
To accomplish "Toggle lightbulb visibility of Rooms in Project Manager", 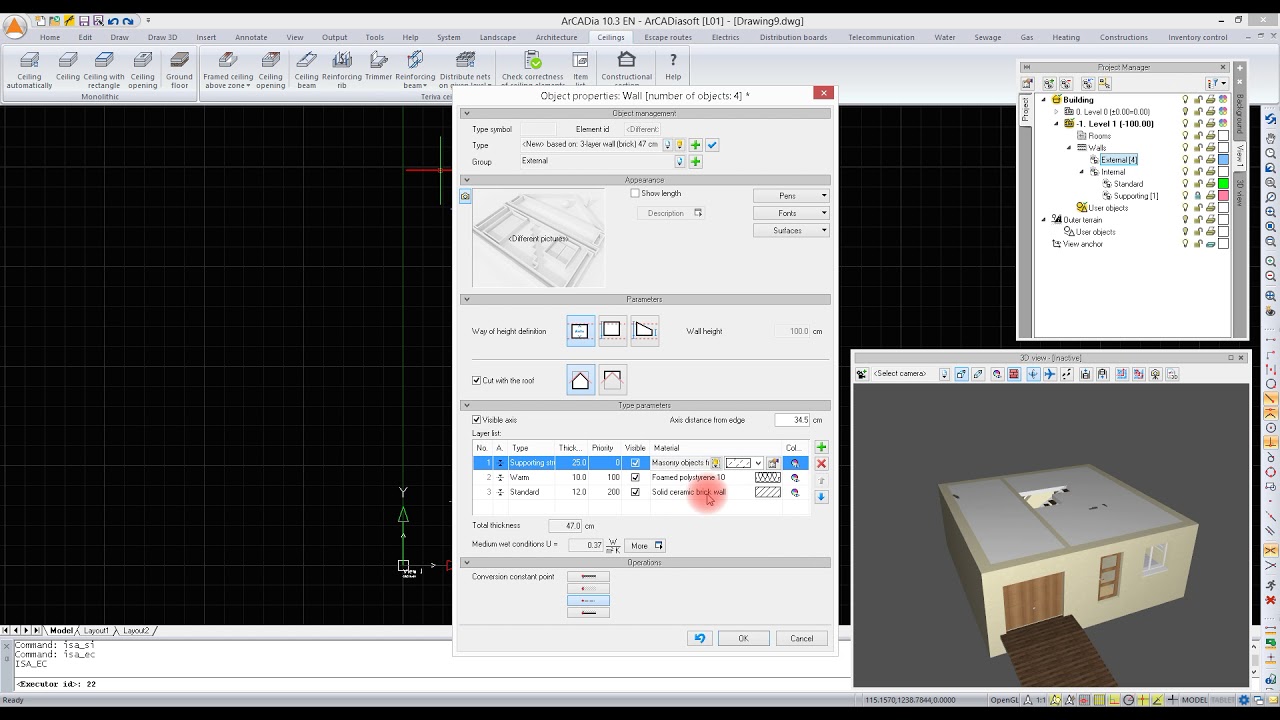I will pos(1186,136).
